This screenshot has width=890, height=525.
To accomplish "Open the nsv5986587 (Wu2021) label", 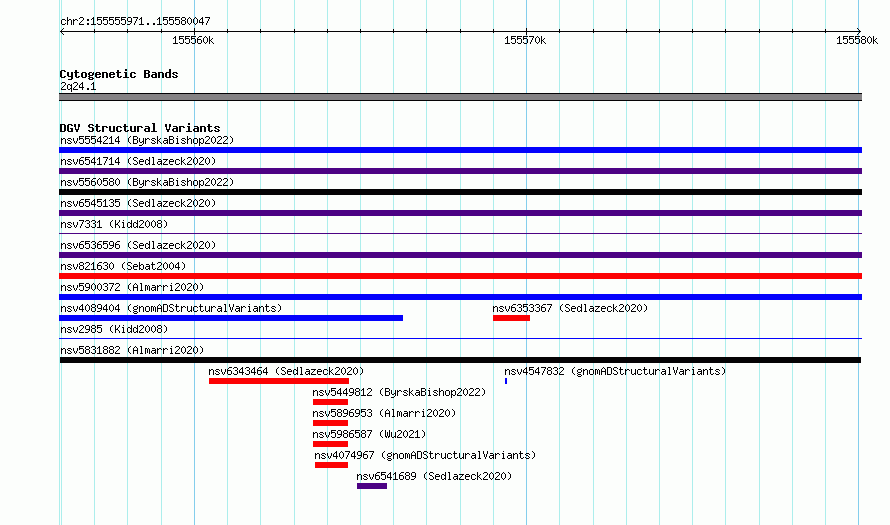I will pos(369,434).
